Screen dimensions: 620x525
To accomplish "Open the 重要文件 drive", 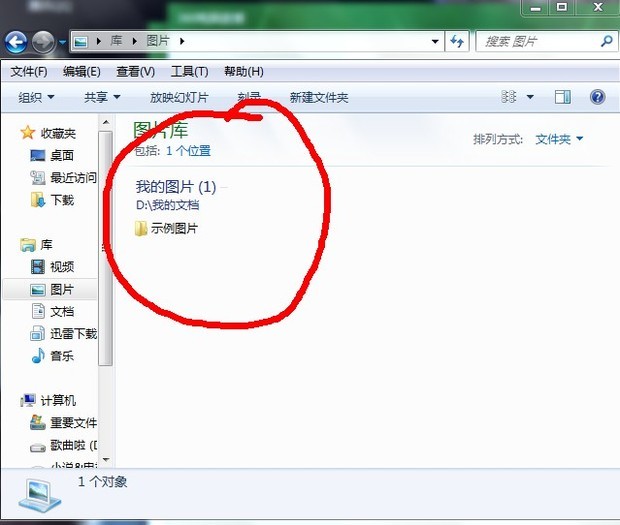I will click(74, 423).
